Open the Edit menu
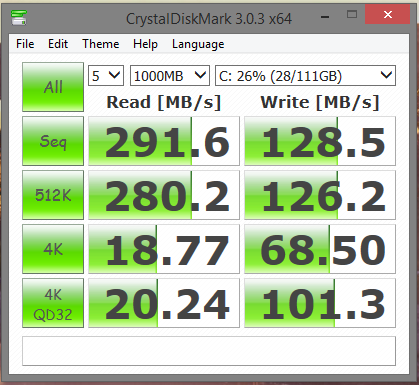The image size is (419, 385). [58, 44]
